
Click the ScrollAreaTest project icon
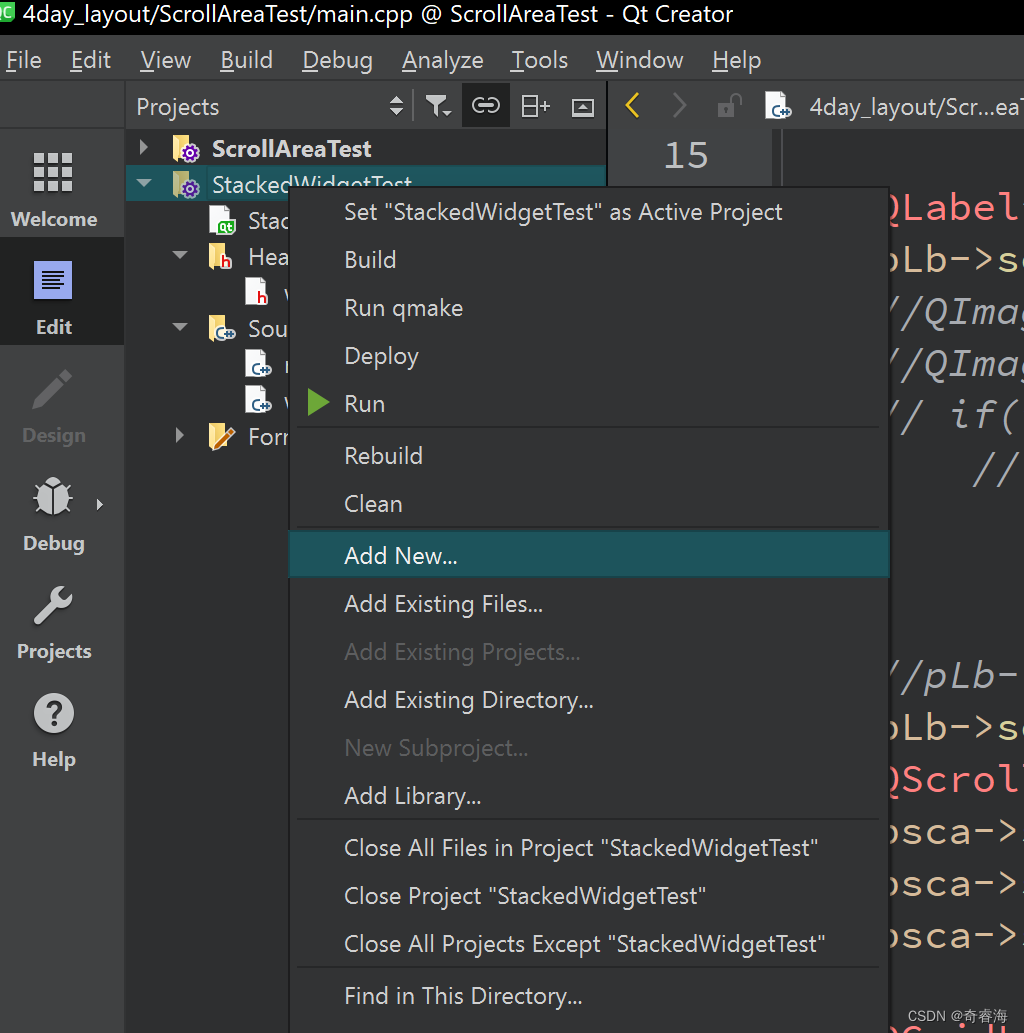click(x=186, y=149)
